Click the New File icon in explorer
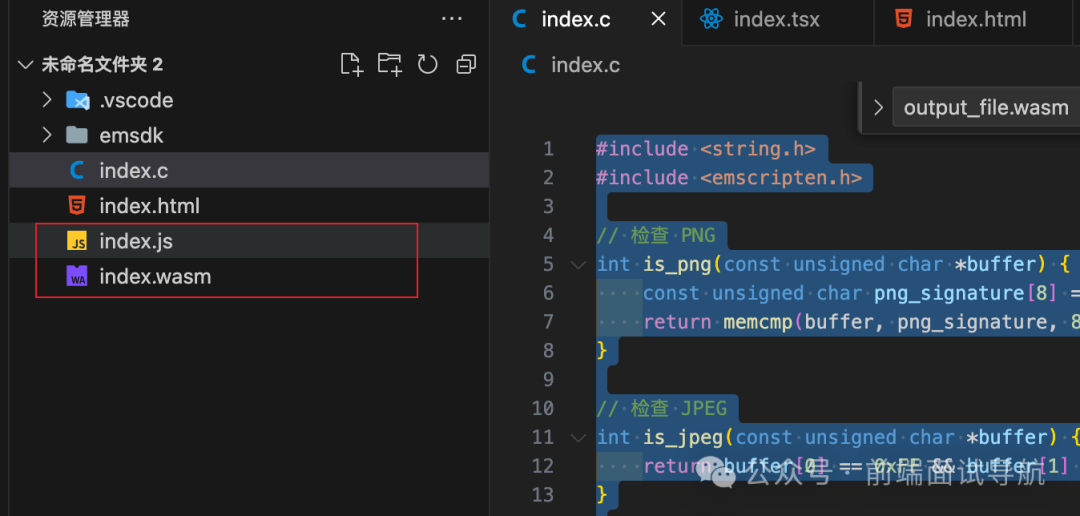Image resolution: width=1080 pixels, height=516 pixels. 351,65
